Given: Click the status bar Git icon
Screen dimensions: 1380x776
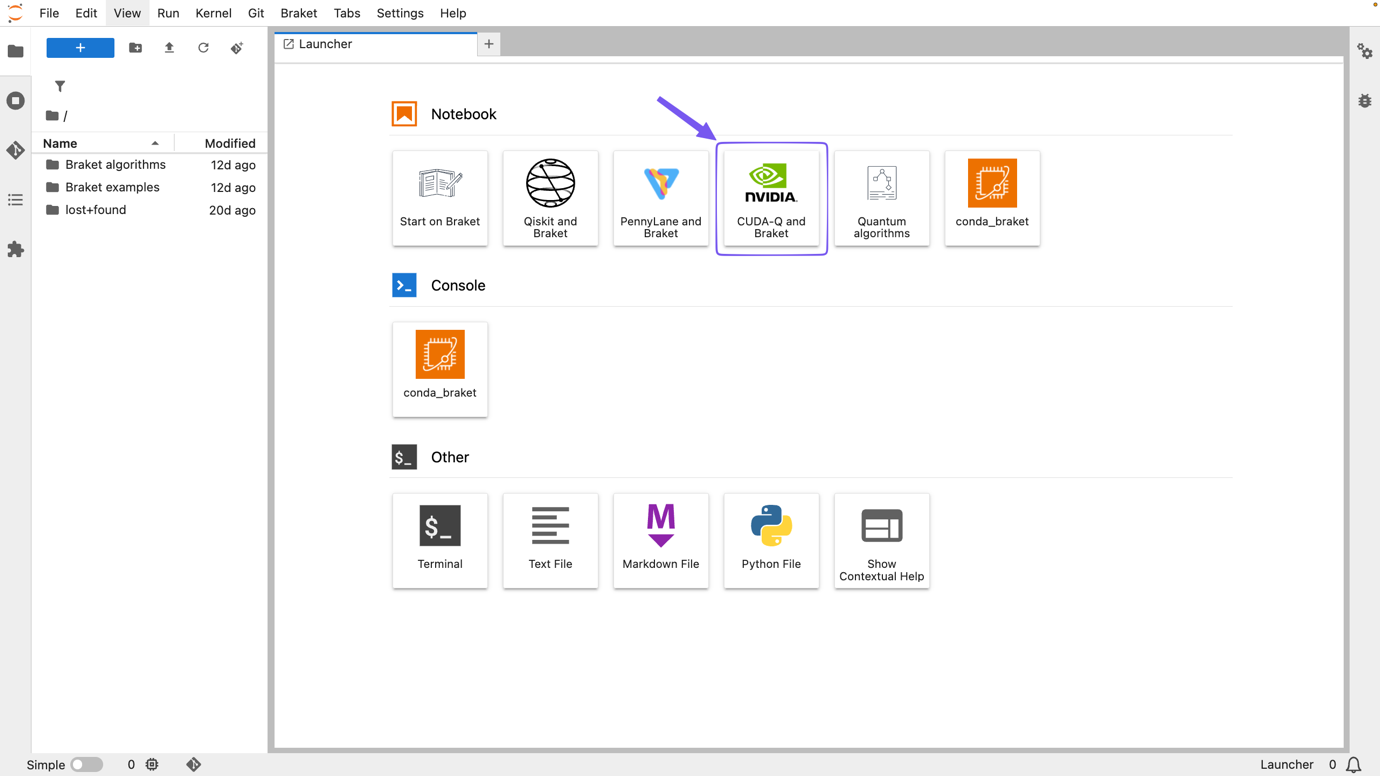Looking at the screenshot, I should [x=194, y=765].
